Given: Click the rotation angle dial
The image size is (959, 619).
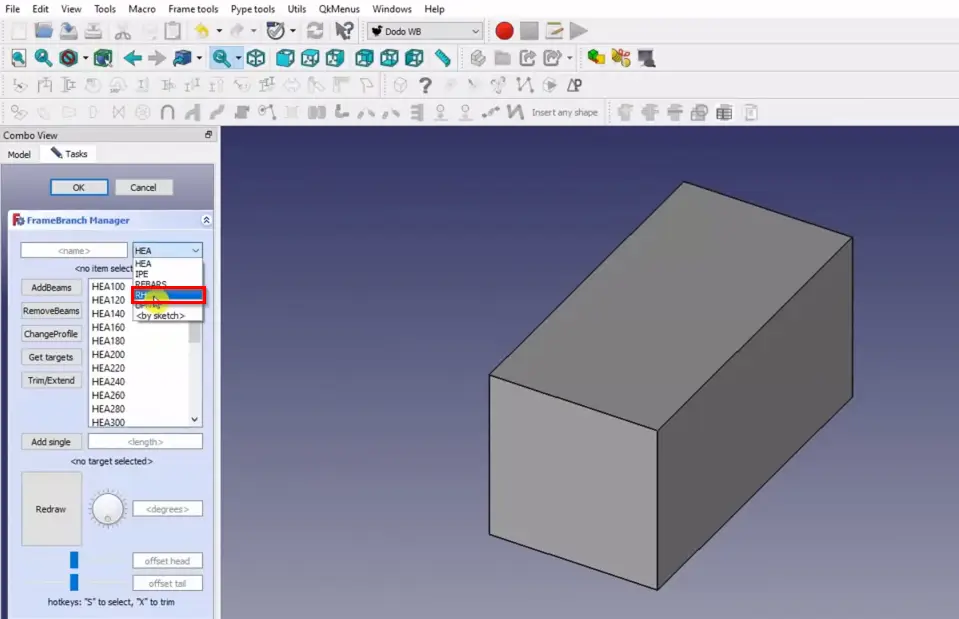Looking at the screenshot, I should (107, 509).
